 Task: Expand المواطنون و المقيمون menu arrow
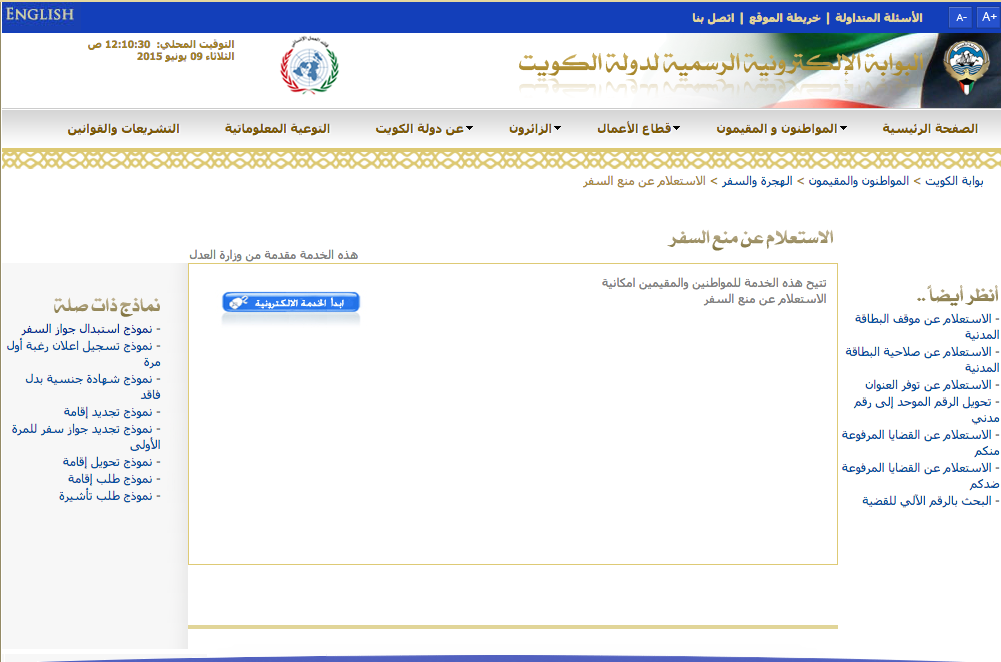pos(843,128)
